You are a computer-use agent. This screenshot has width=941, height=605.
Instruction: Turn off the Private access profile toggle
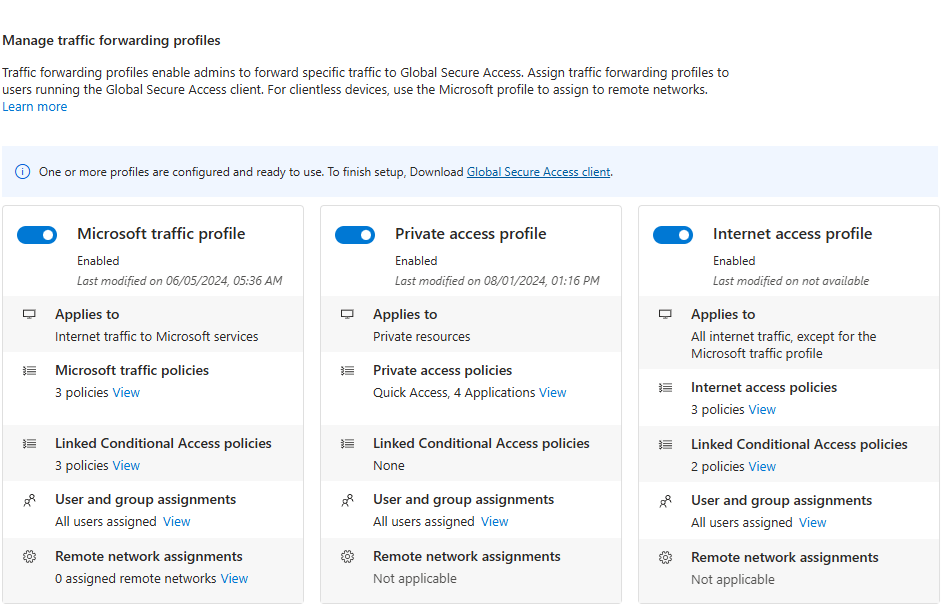click(x=355, y=235)
